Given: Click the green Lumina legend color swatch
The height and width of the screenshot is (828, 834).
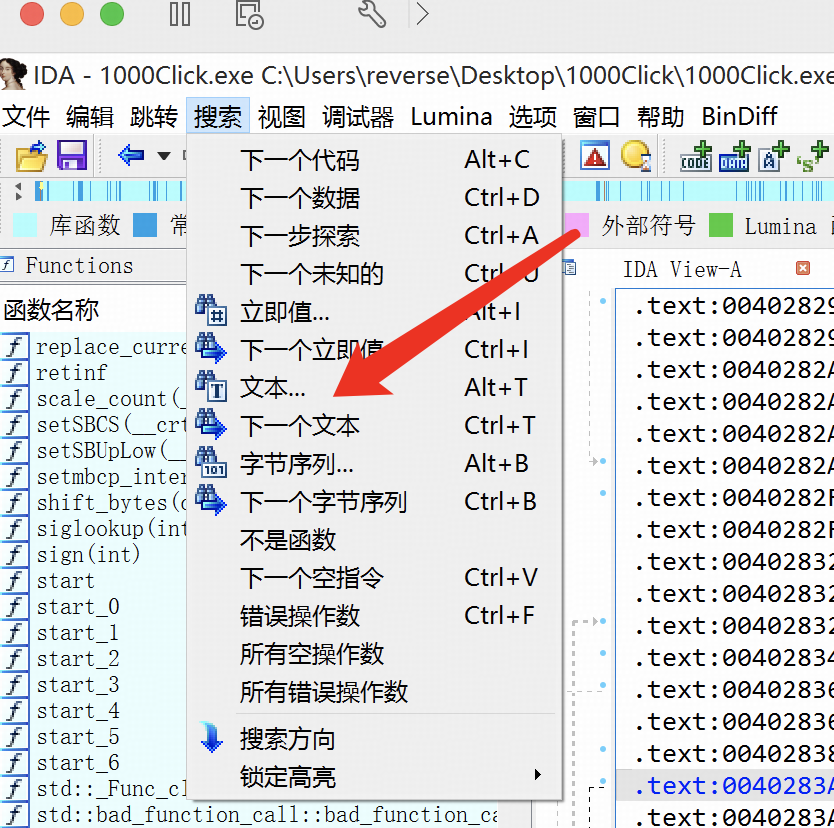Looking at the screenshot, I should click(720, 226).
